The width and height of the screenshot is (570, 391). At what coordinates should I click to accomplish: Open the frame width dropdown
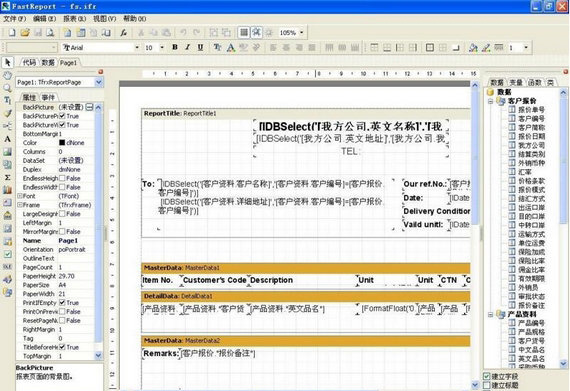click(x=526, y=47)
